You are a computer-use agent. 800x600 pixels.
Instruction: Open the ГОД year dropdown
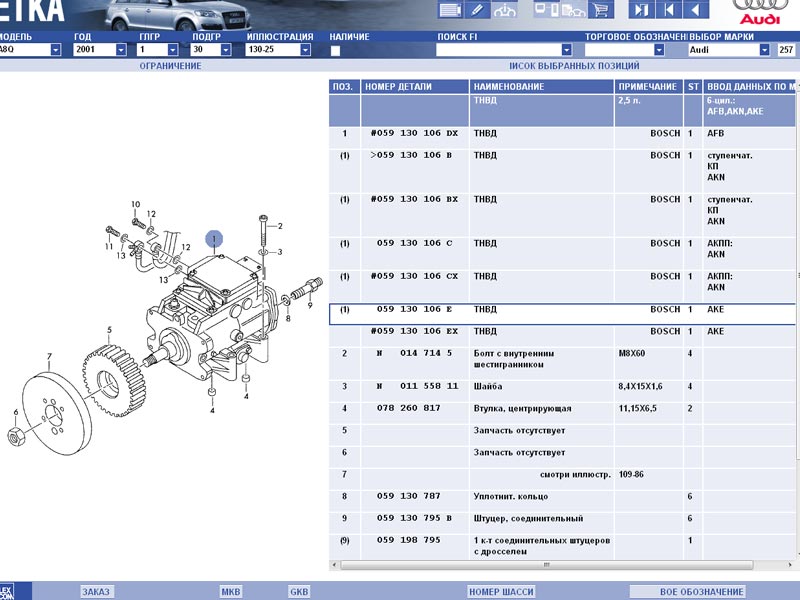120,49
